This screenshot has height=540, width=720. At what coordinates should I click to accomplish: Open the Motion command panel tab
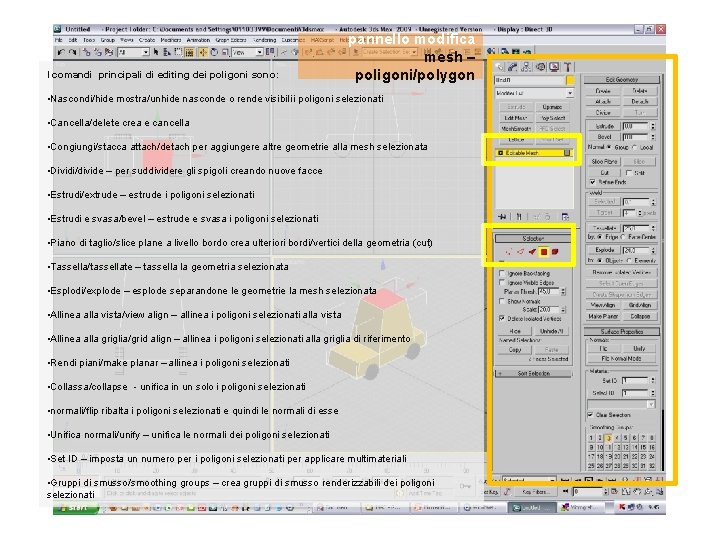tap(540, 67)
